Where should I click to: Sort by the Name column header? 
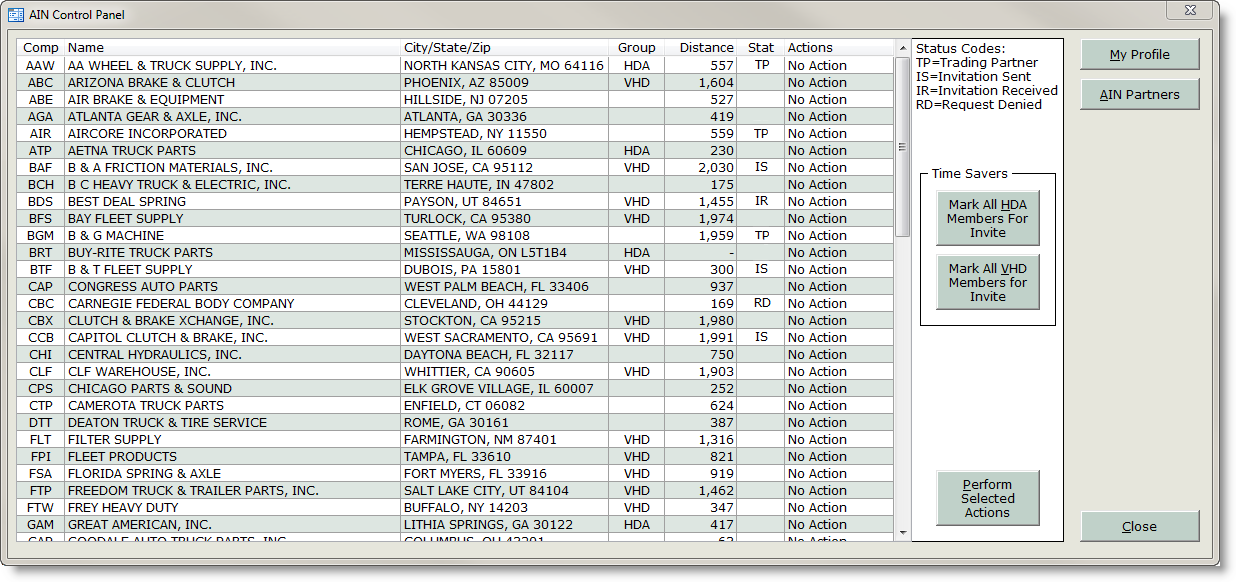click(232, 48)
